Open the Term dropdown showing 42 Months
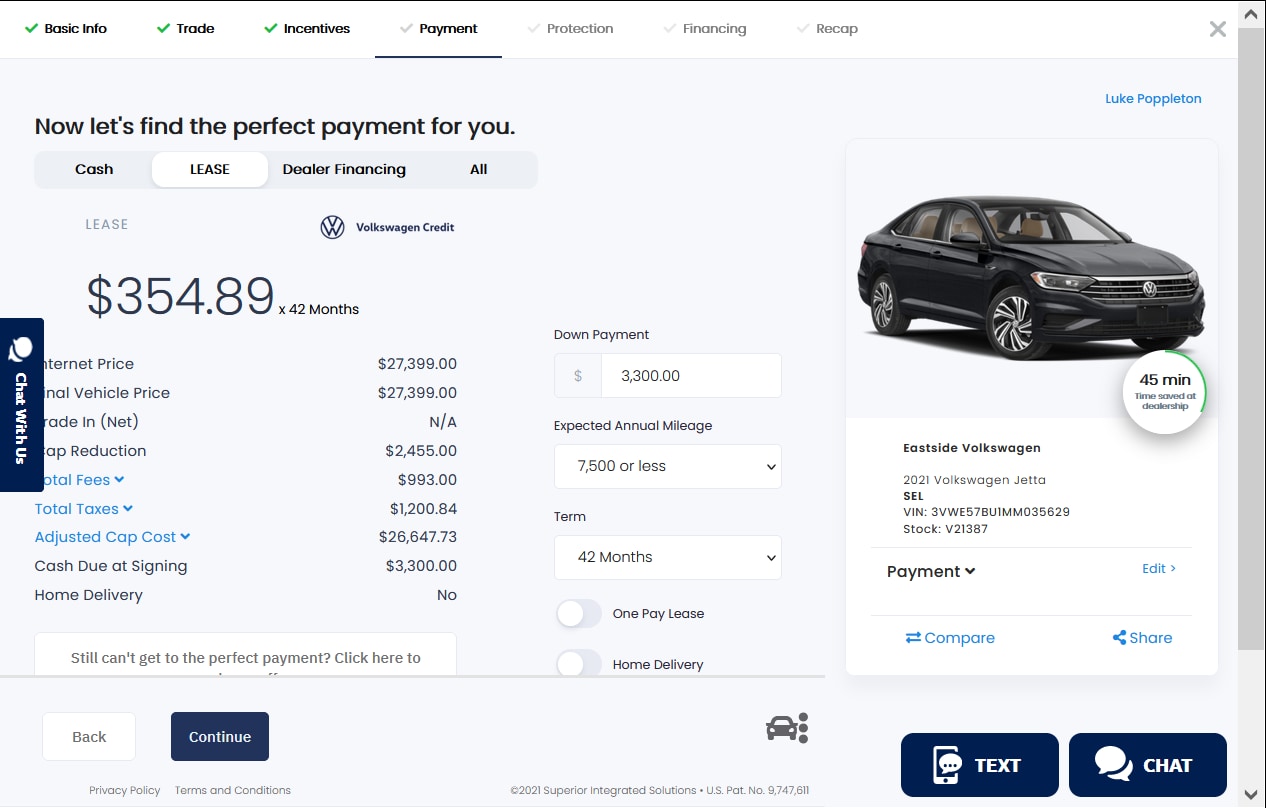1266x808 pixels. [x=667, y=557]
